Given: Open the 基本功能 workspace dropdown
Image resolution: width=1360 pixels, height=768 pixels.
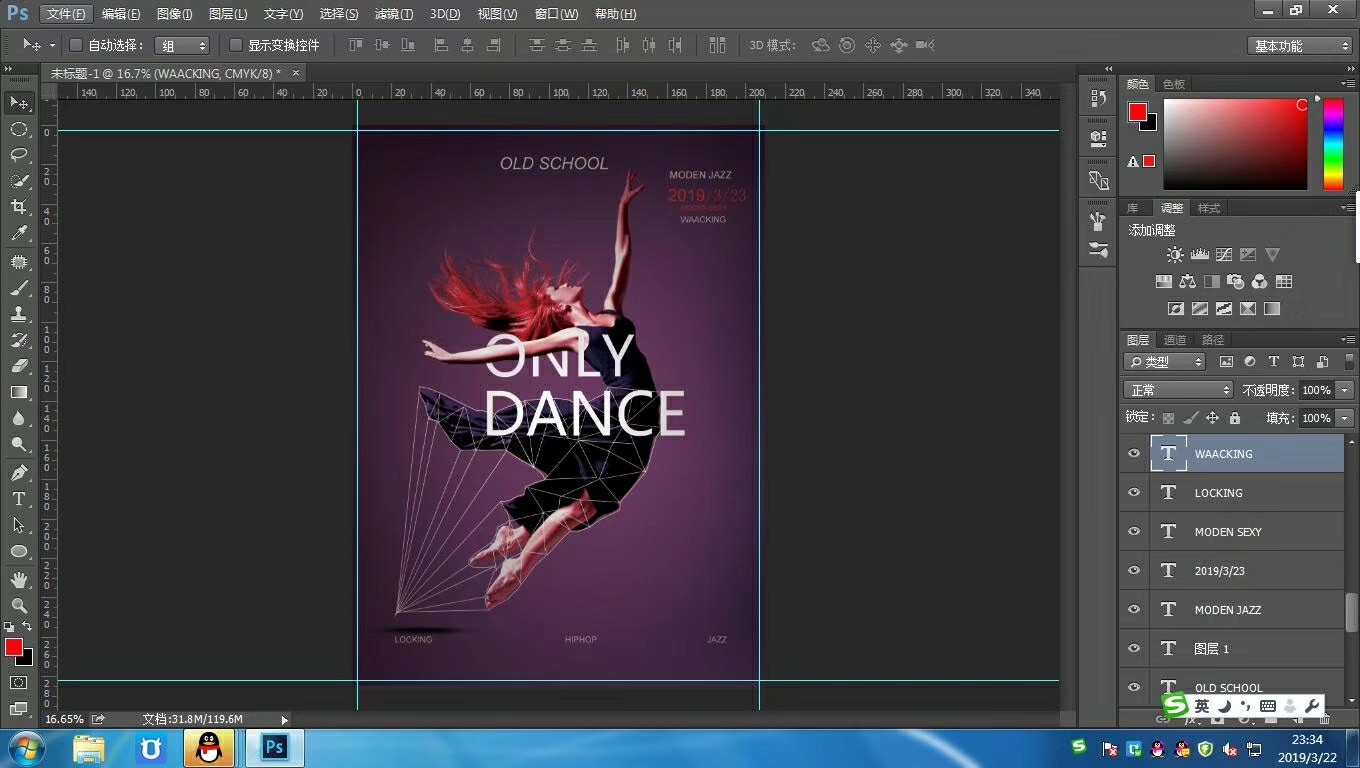Looking at the screenshot, I should pyautogui.click(x=1300, y=46).
